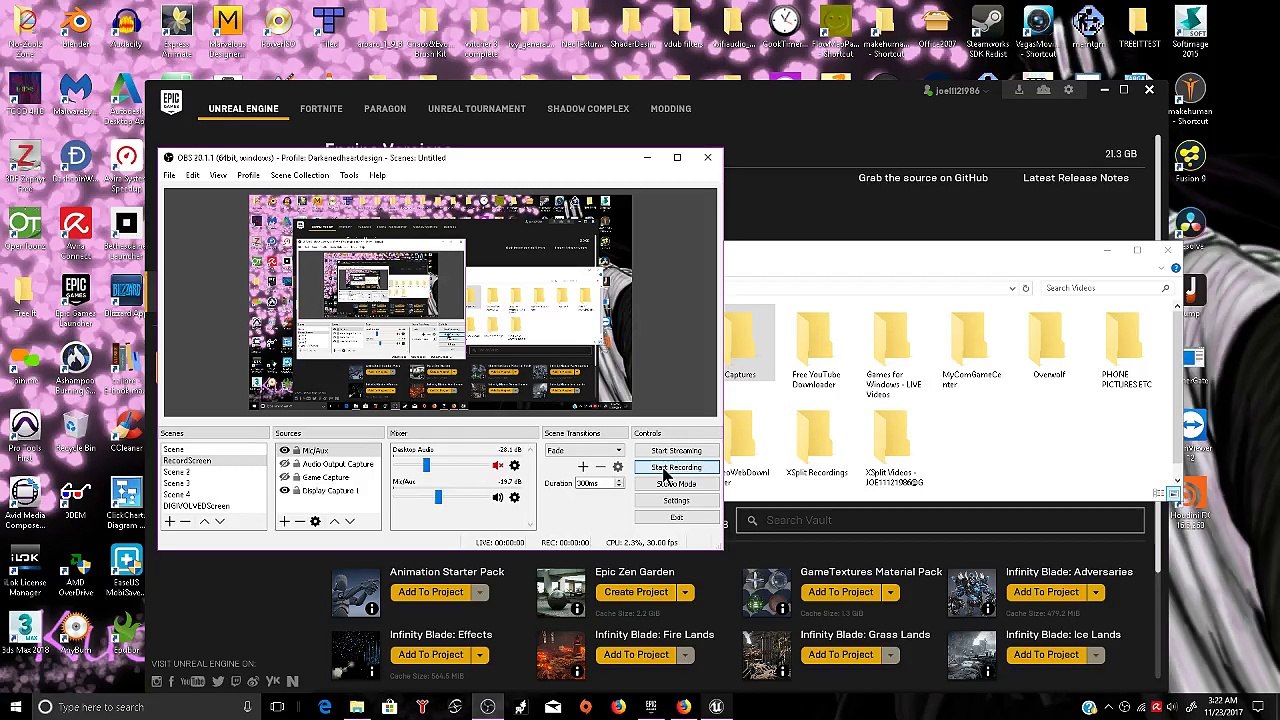Open OBS Scene Collection menu
This screenshot has width=1280, height=720.
click(299, 175)
